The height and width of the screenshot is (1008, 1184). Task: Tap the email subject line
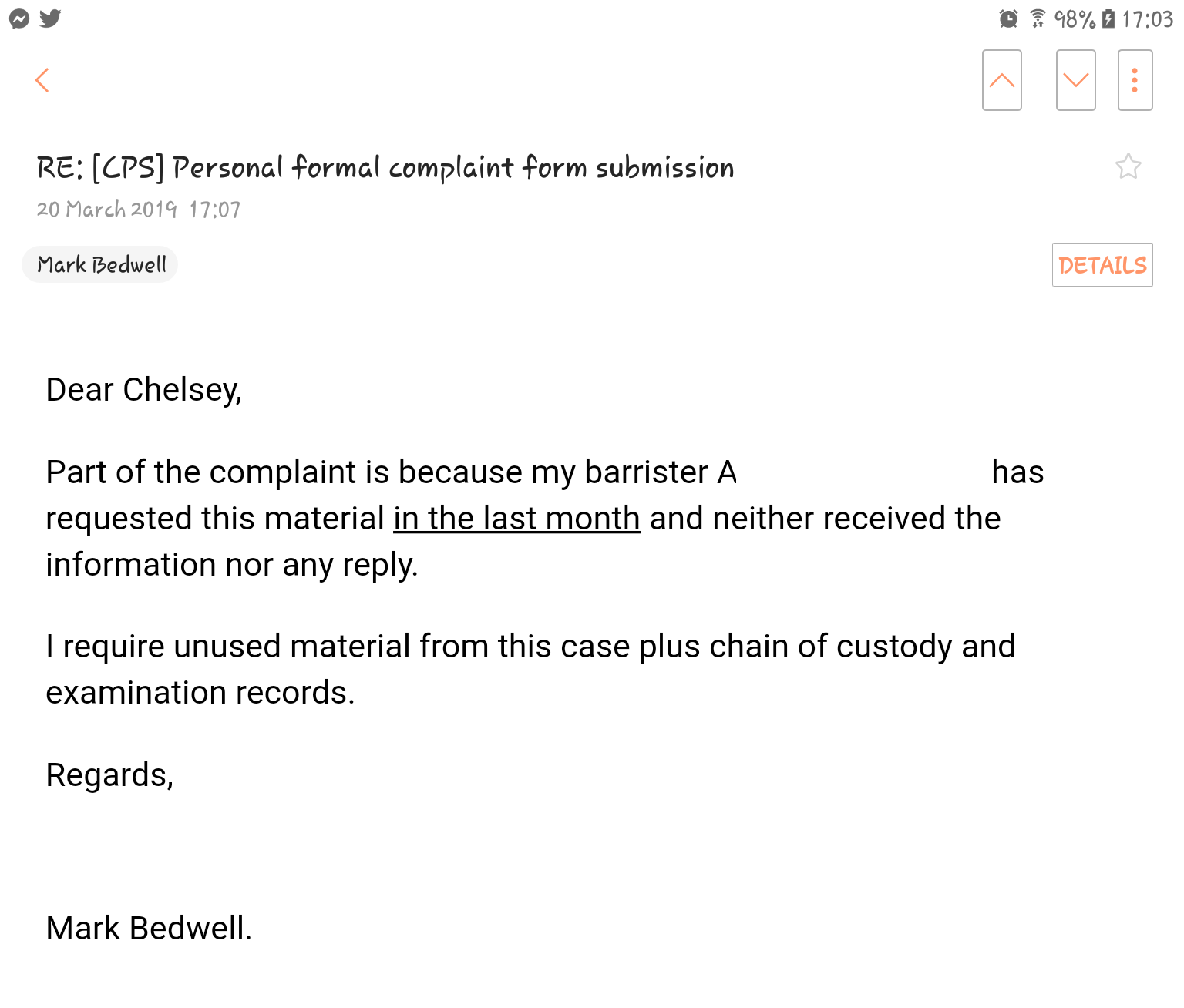point(385,168)
